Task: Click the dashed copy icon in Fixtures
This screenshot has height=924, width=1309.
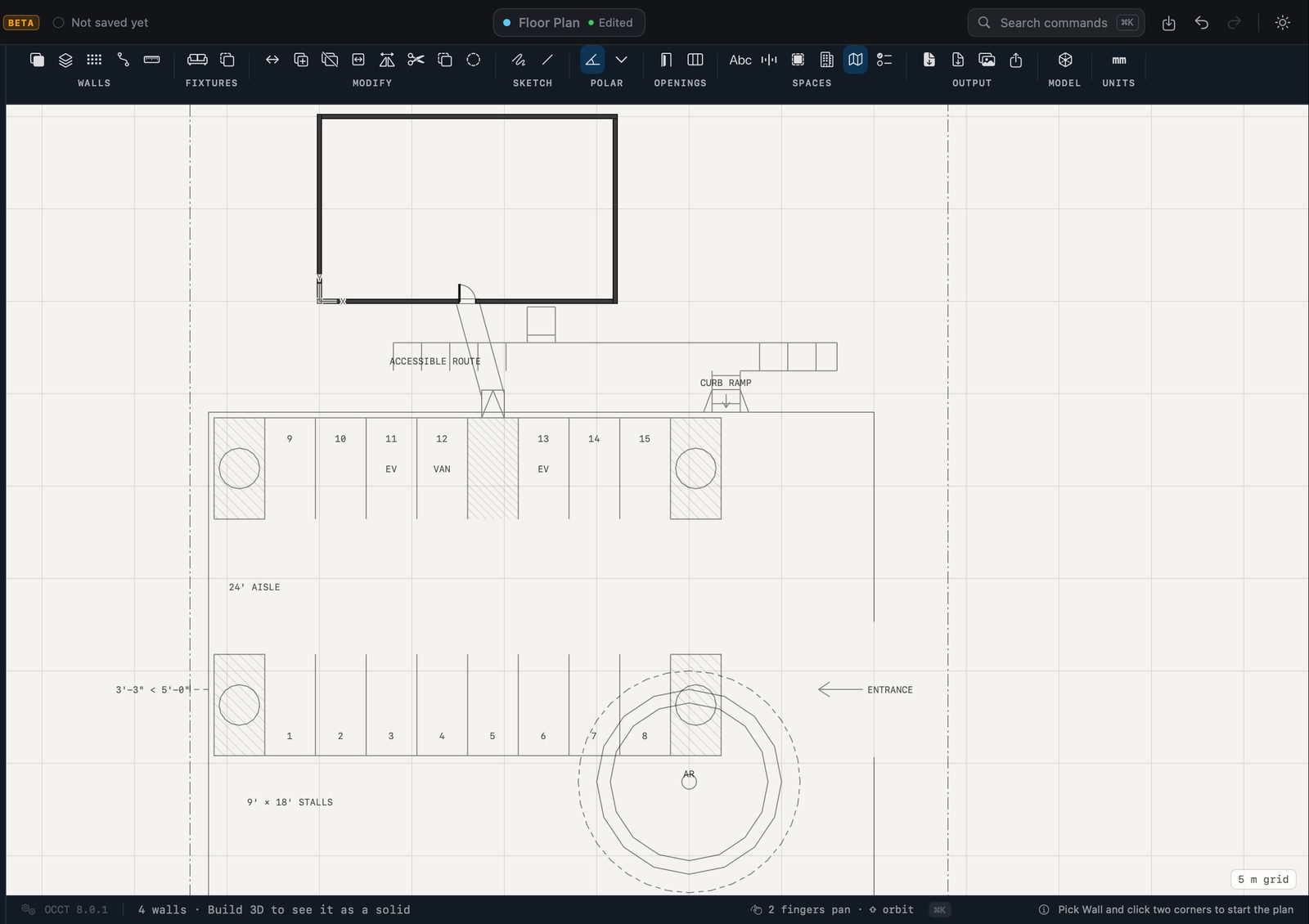Action: (x=227, y=60)
